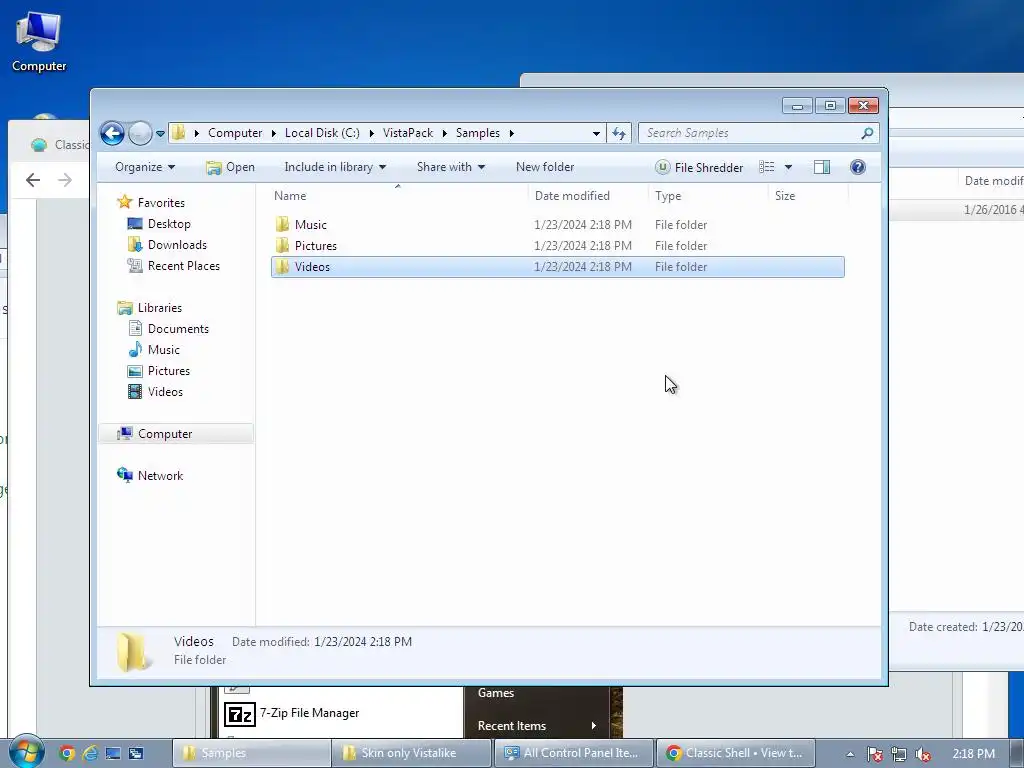Switch to Skin only Vistalike taskbar button
This screenshot has height=768, width=1024.
pos(411,753)
